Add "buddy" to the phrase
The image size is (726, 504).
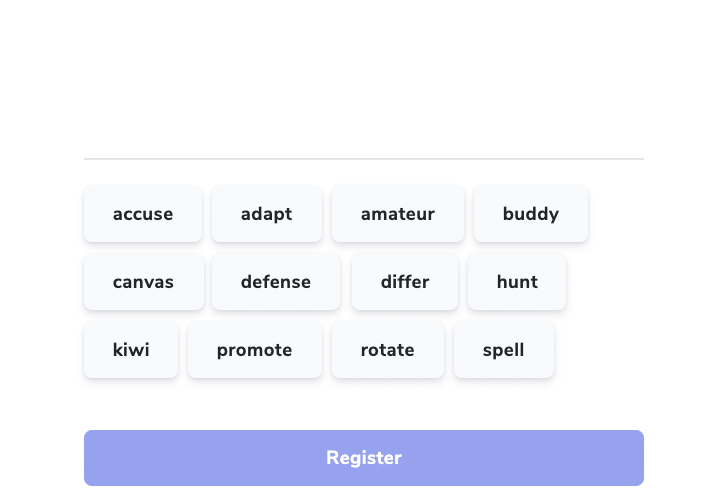(x=531, y=214)
